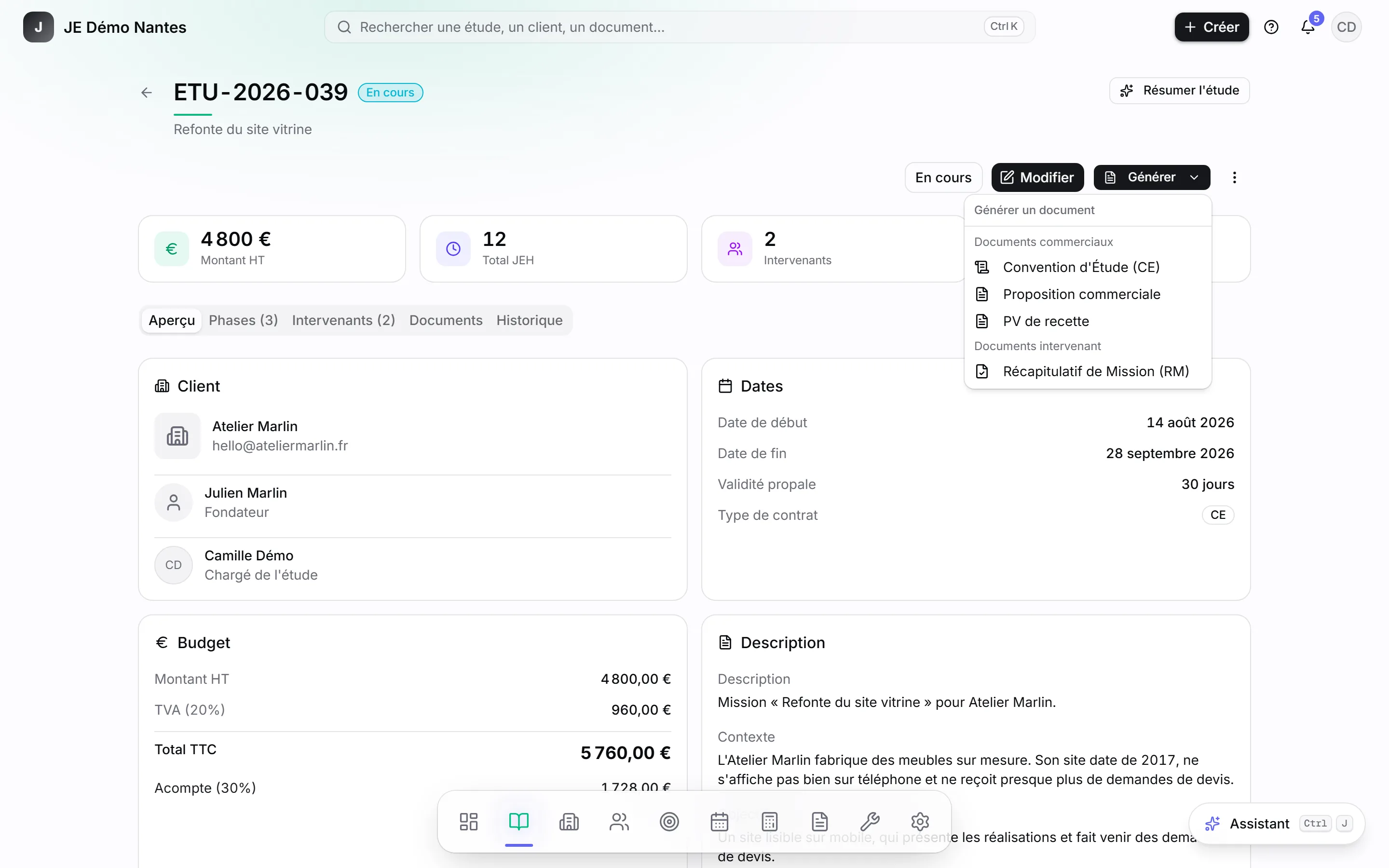Click the clock icon on Total JEH card
Image resolution: width=1389 pixels, height=868 pixels.
(x=453, y=248)
